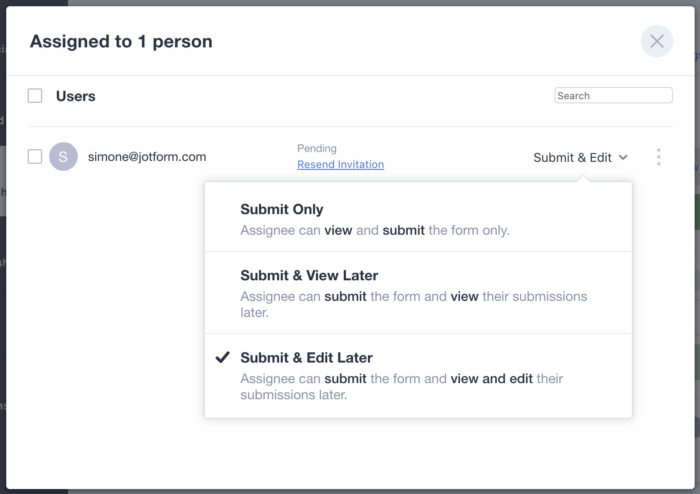
Task: Click the checkmark beside Submit & Edit Later
Action: 223,357
